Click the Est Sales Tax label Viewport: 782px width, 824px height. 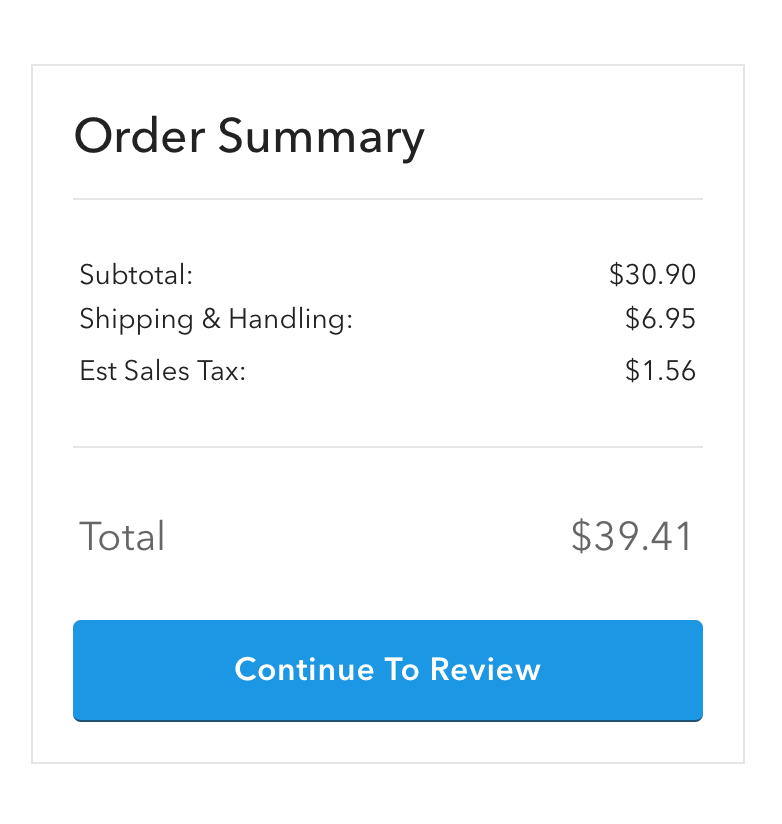(163, 371)
